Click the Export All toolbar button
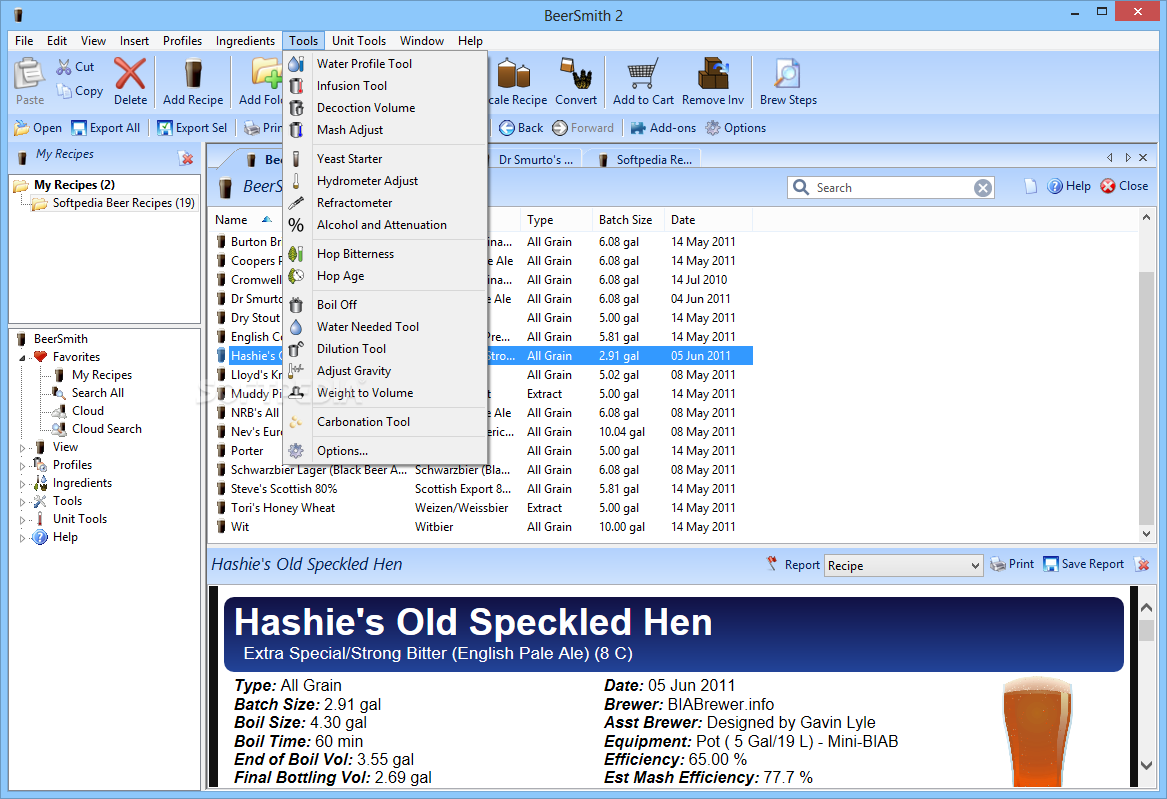 click(106, 128)
